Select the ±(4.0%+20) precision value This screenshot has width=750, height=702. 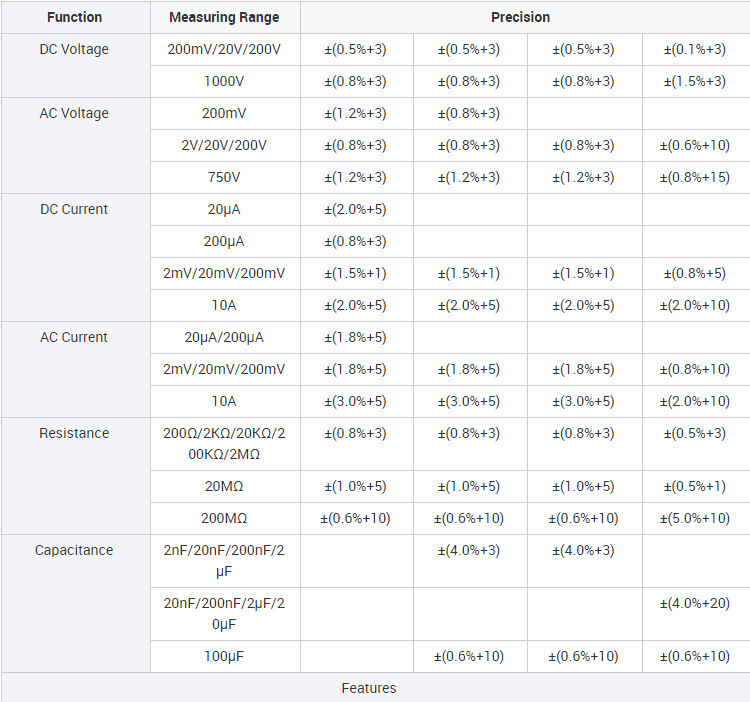coord(693,603)
